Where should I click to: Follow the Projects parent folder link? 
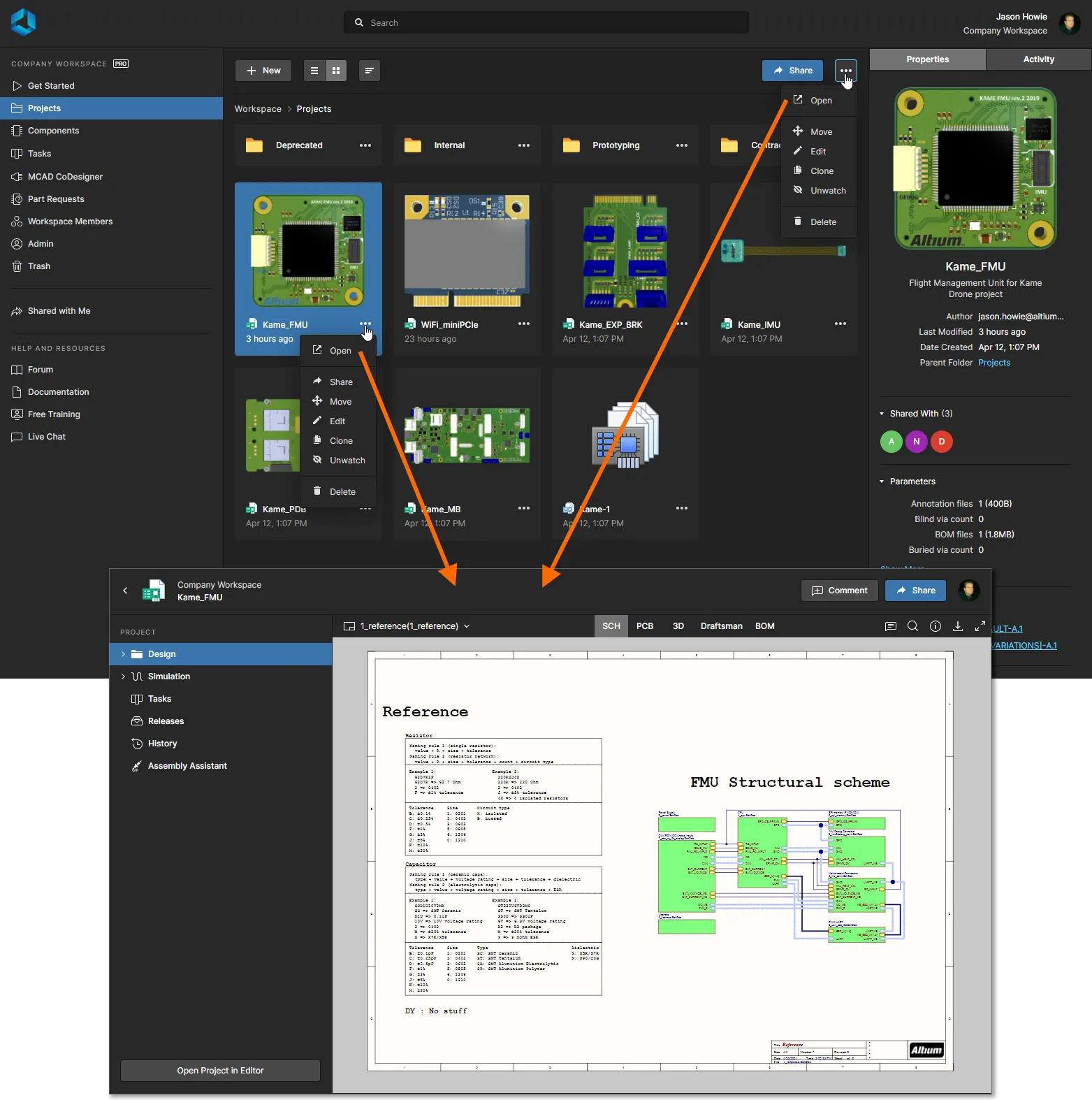point(994,363)
